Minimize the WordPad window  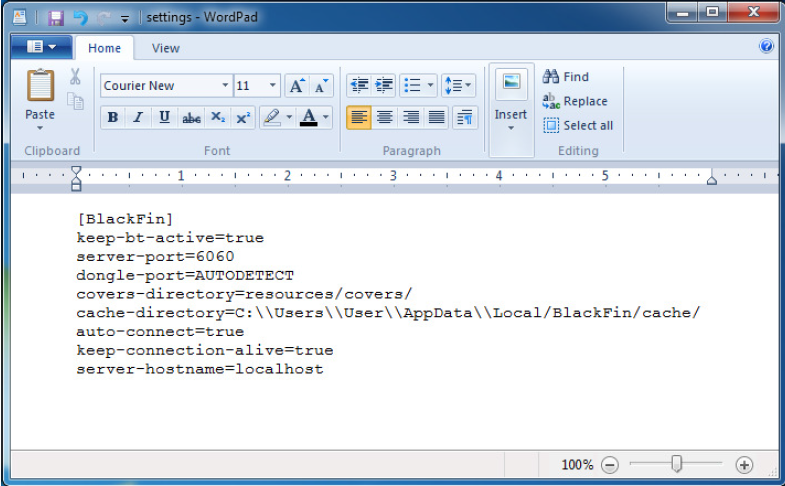point(683,12)
